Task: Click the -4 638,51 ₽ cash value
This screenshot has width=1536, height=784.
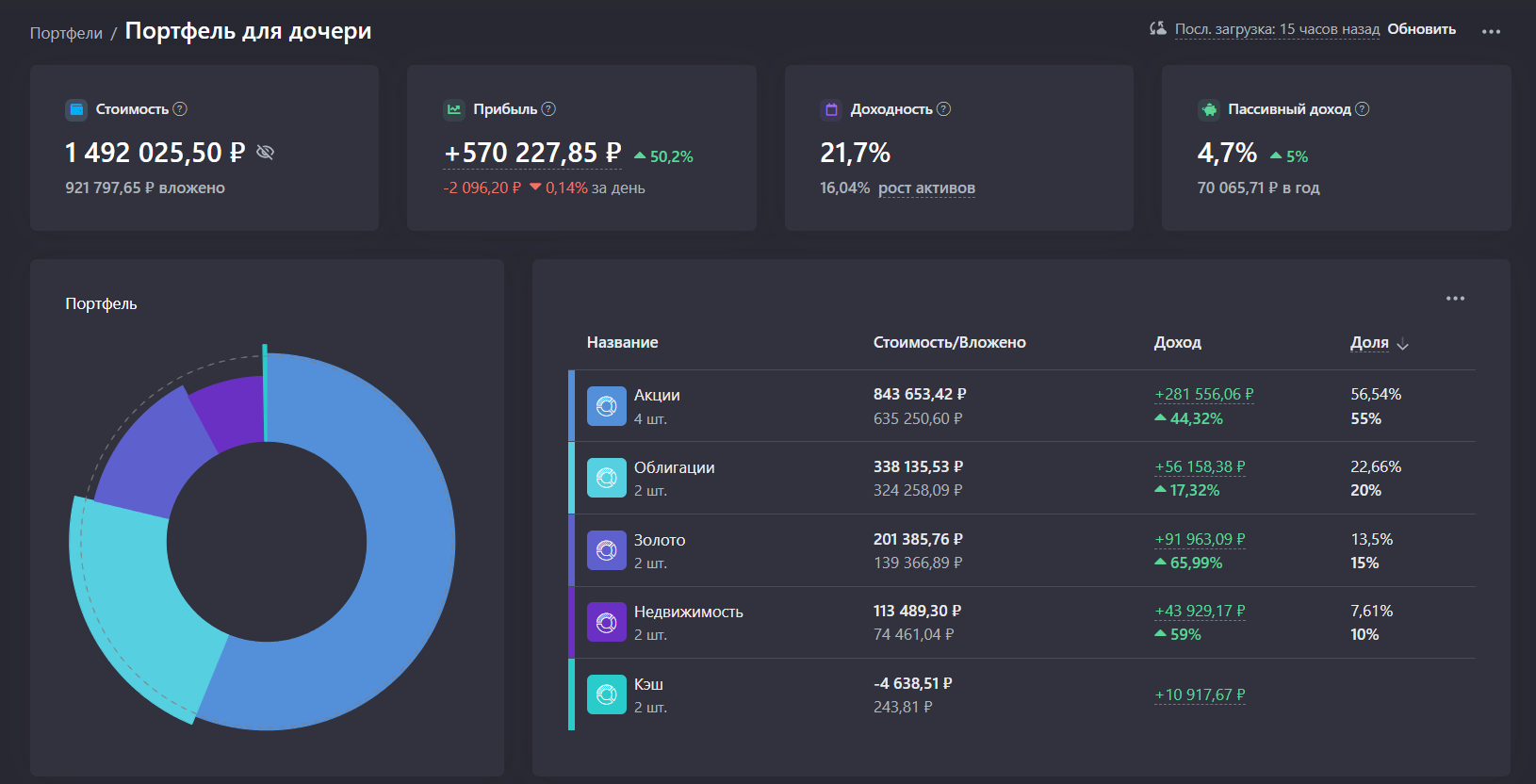Action: pyautogui.click(x=912, y=683)
